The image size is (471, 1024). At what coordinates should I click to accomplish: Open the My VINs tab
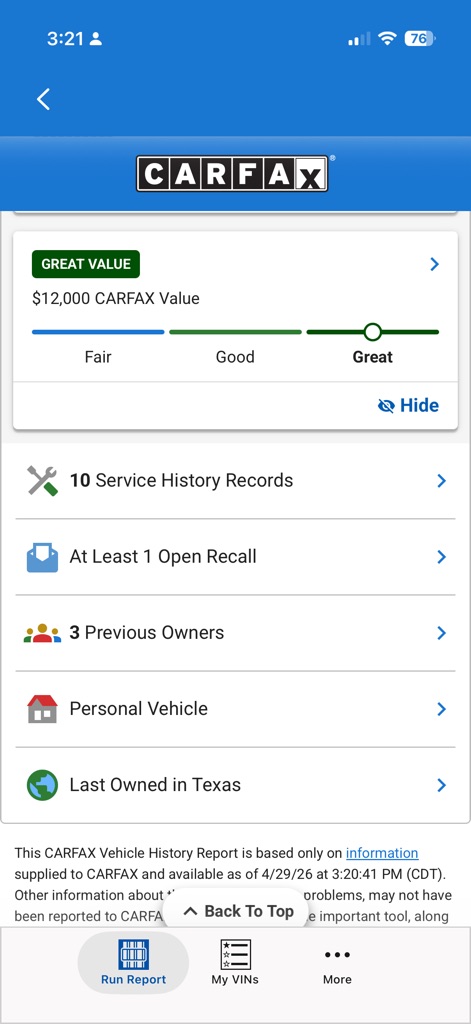tap(235, 963)
